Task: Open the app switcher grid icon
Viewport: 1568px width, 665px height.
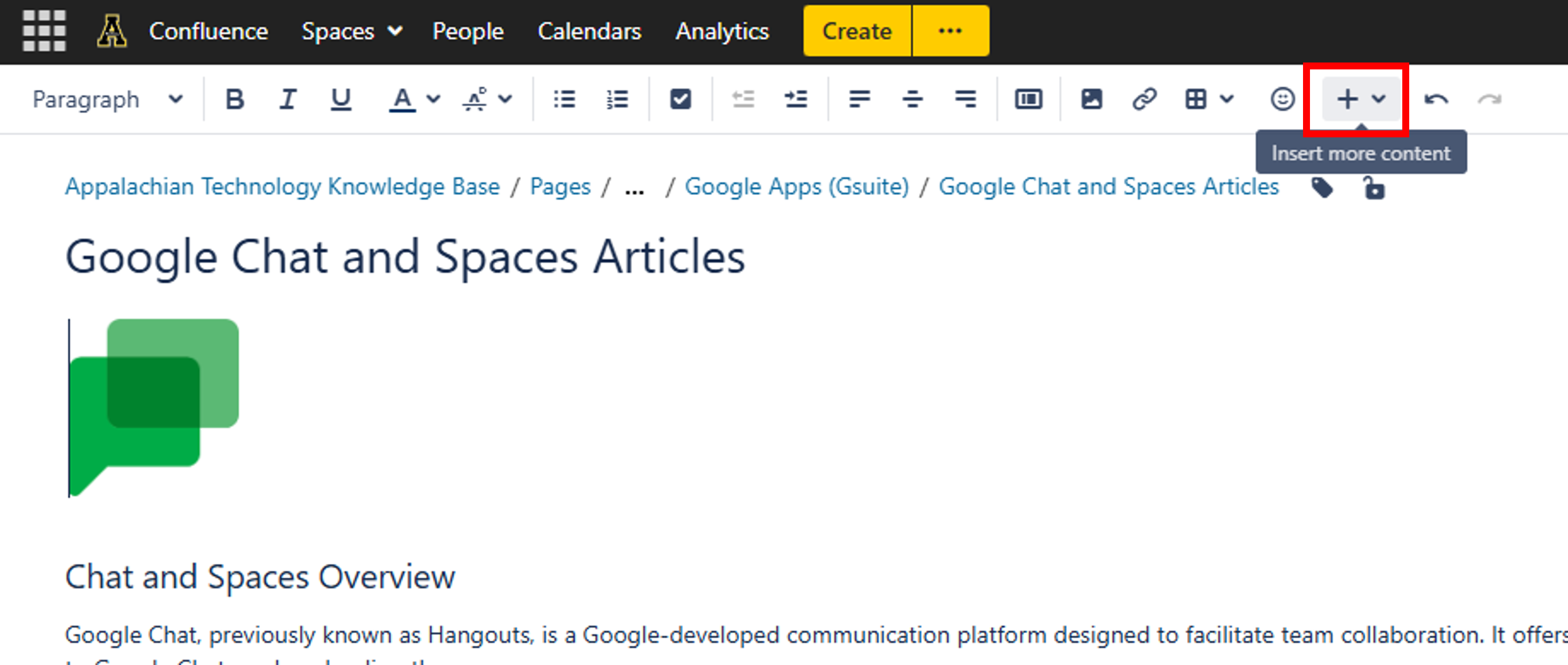Action: (44, 31)
